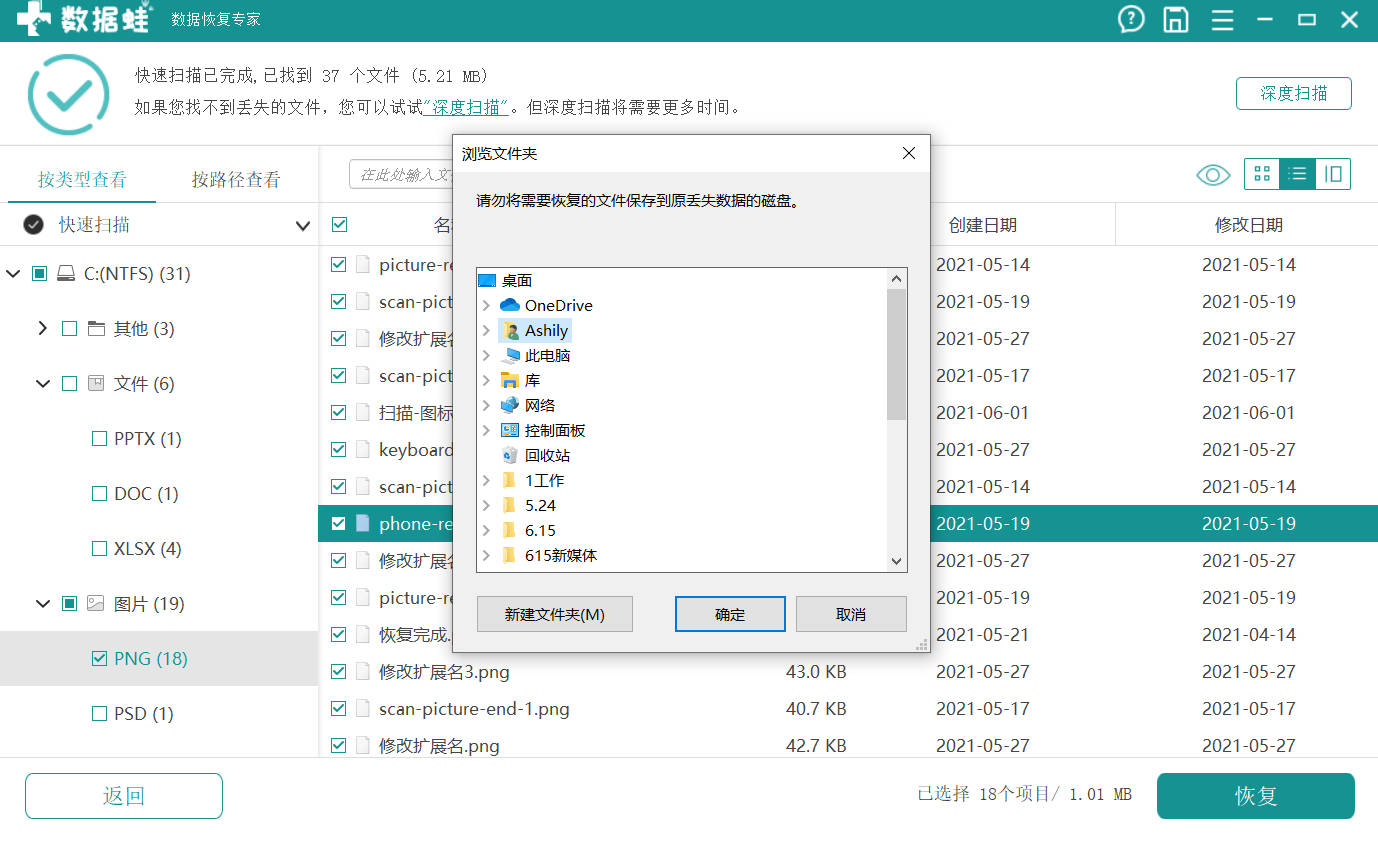The height and width of the screenshot is (845, 1378).
Task: Enable the PSD (1) checkbox
Action: click(x=98, y=713)
